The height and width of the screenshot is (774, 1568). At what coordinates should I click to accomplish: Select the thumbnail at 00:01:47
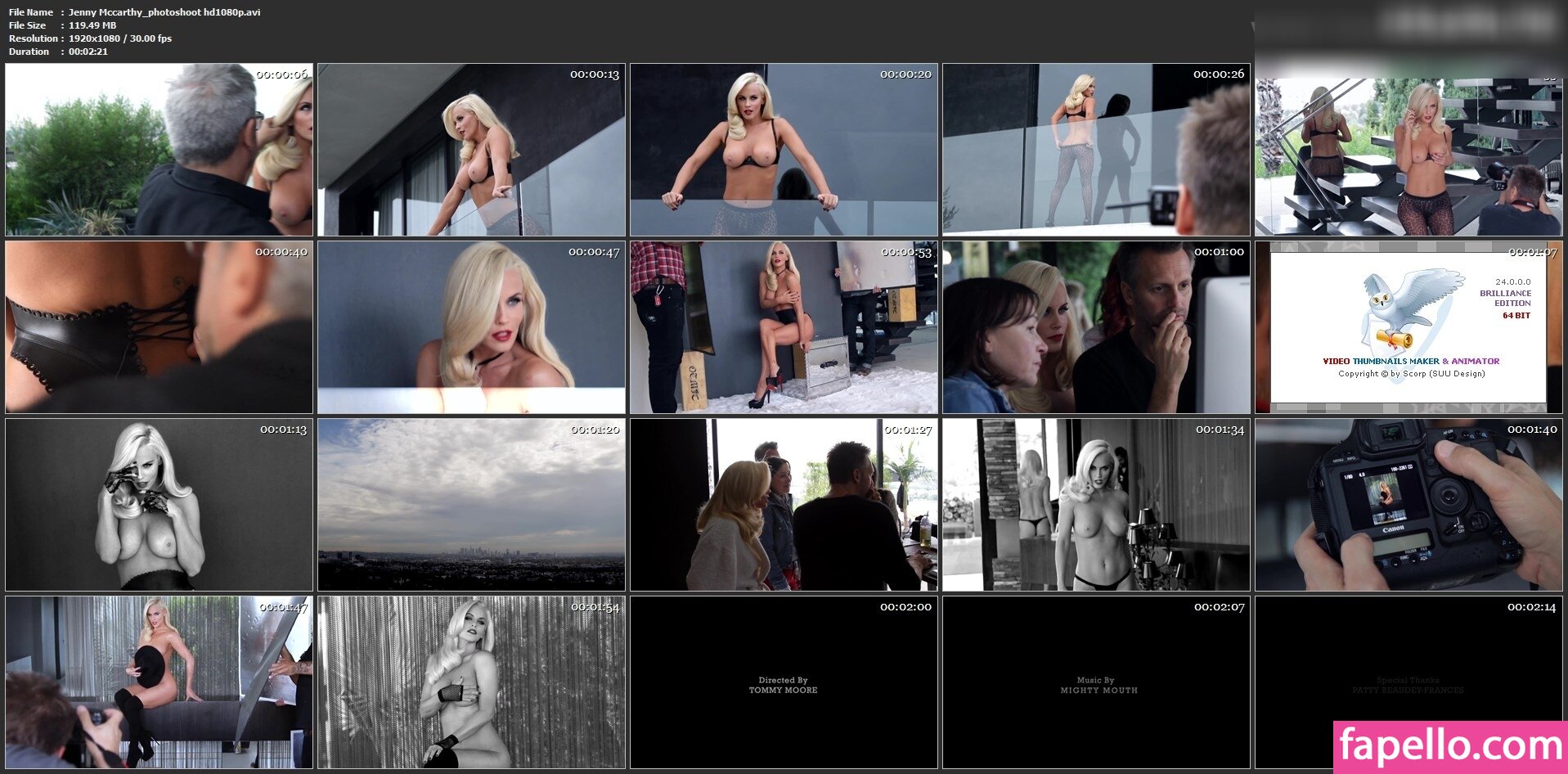click(x=159, y=682)
